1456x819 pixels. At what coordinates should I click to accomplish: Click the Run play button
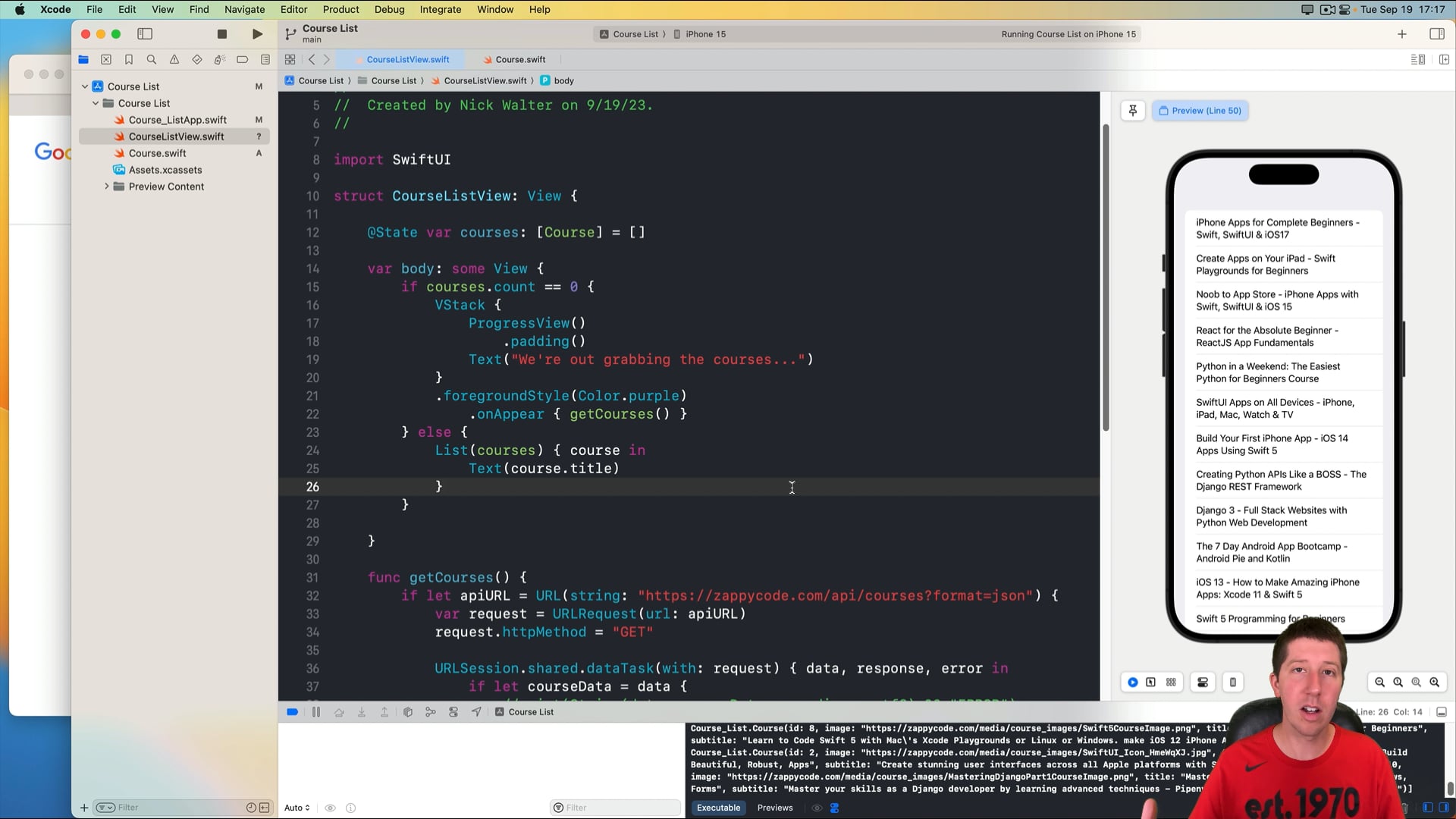(258, 34)
